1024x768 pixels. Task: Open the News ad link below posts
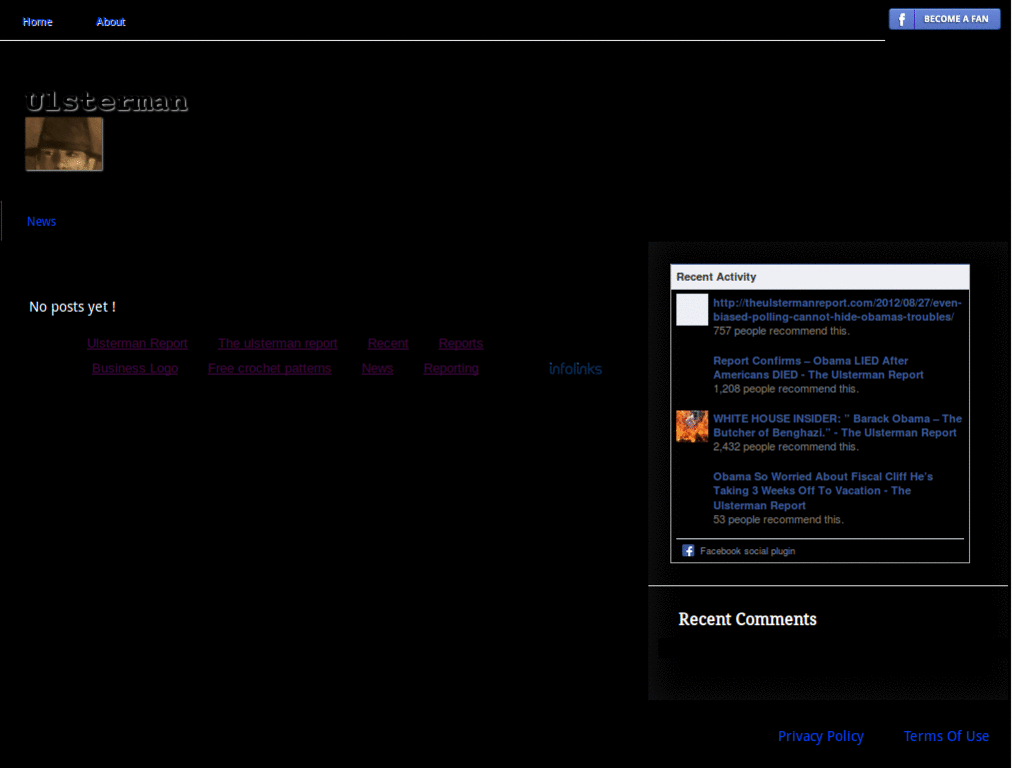click(x=377, y=368)
